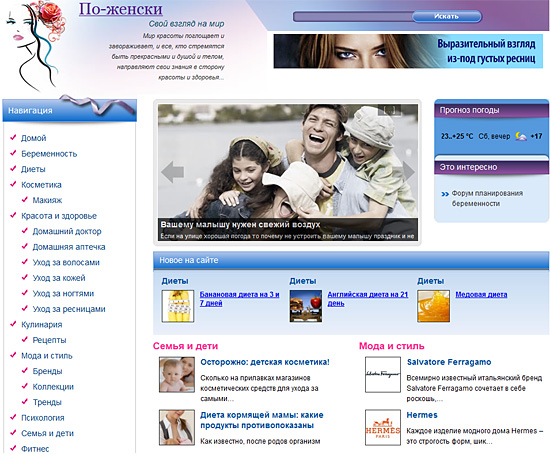The height and width of the screenshot is (454, 550).
Task: Open Рецепты subsection
Action: point(49,340)
